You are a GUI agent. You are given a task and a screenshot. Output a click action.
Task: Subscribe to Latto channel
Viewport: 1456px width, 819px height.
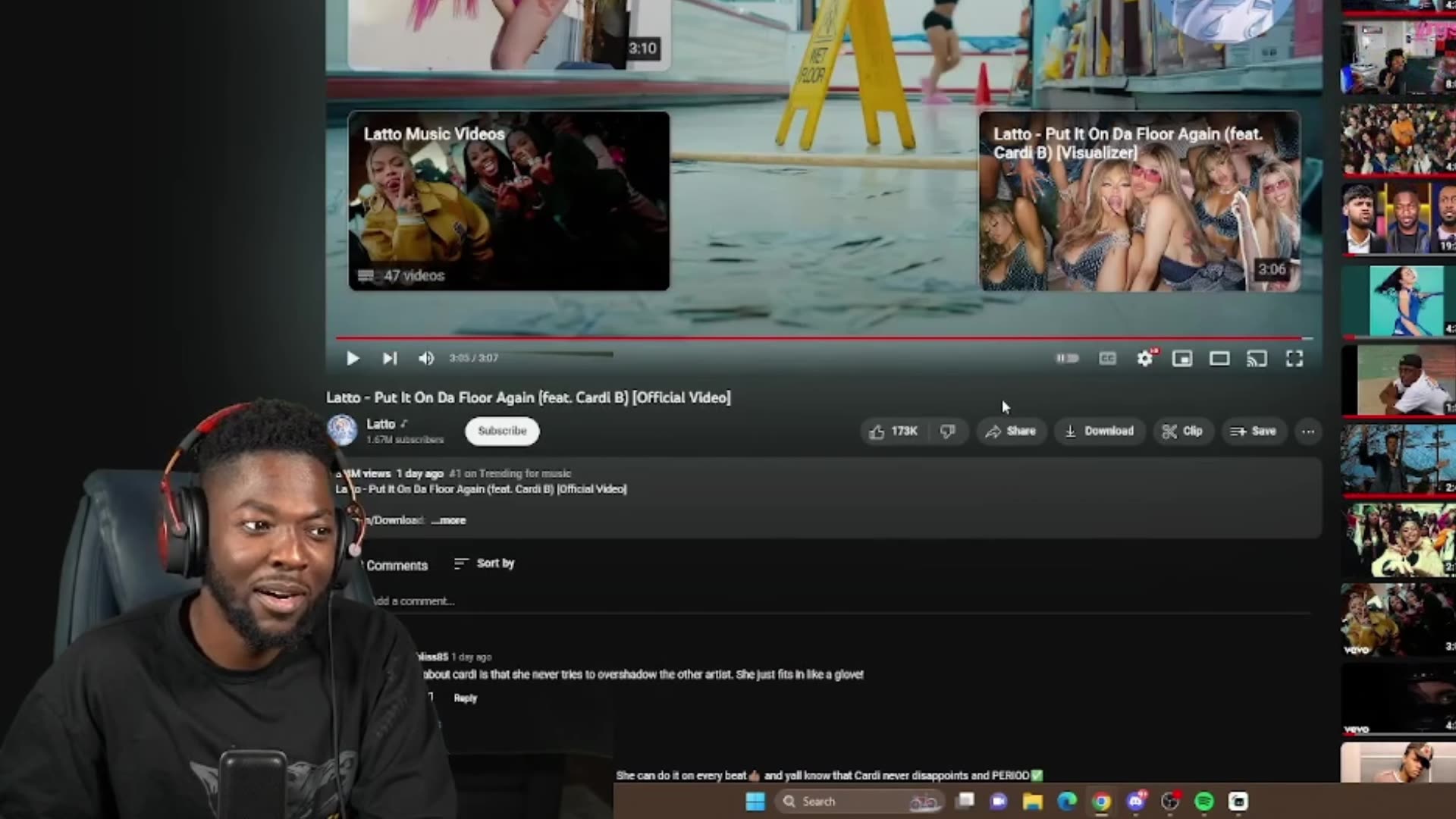click(502, 431)
